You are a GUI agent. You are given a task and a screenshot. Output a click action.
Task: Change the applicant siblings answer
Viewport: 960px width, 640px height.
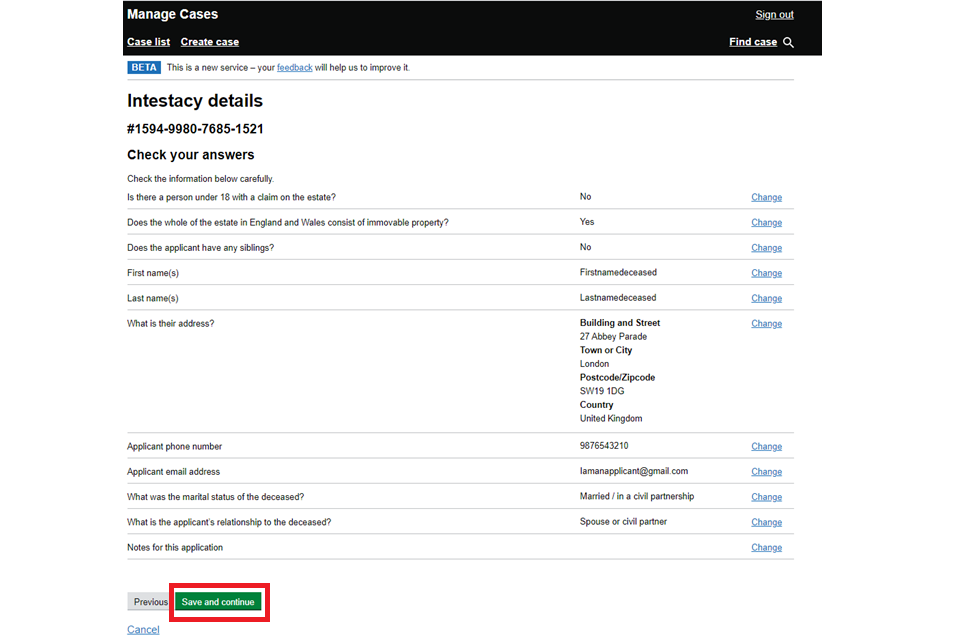(x=766, y=248)
